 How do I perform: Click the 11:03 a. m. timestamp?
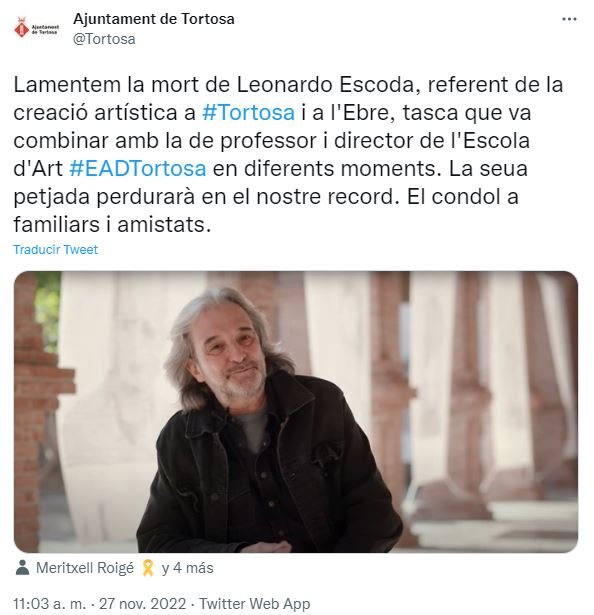49,604
